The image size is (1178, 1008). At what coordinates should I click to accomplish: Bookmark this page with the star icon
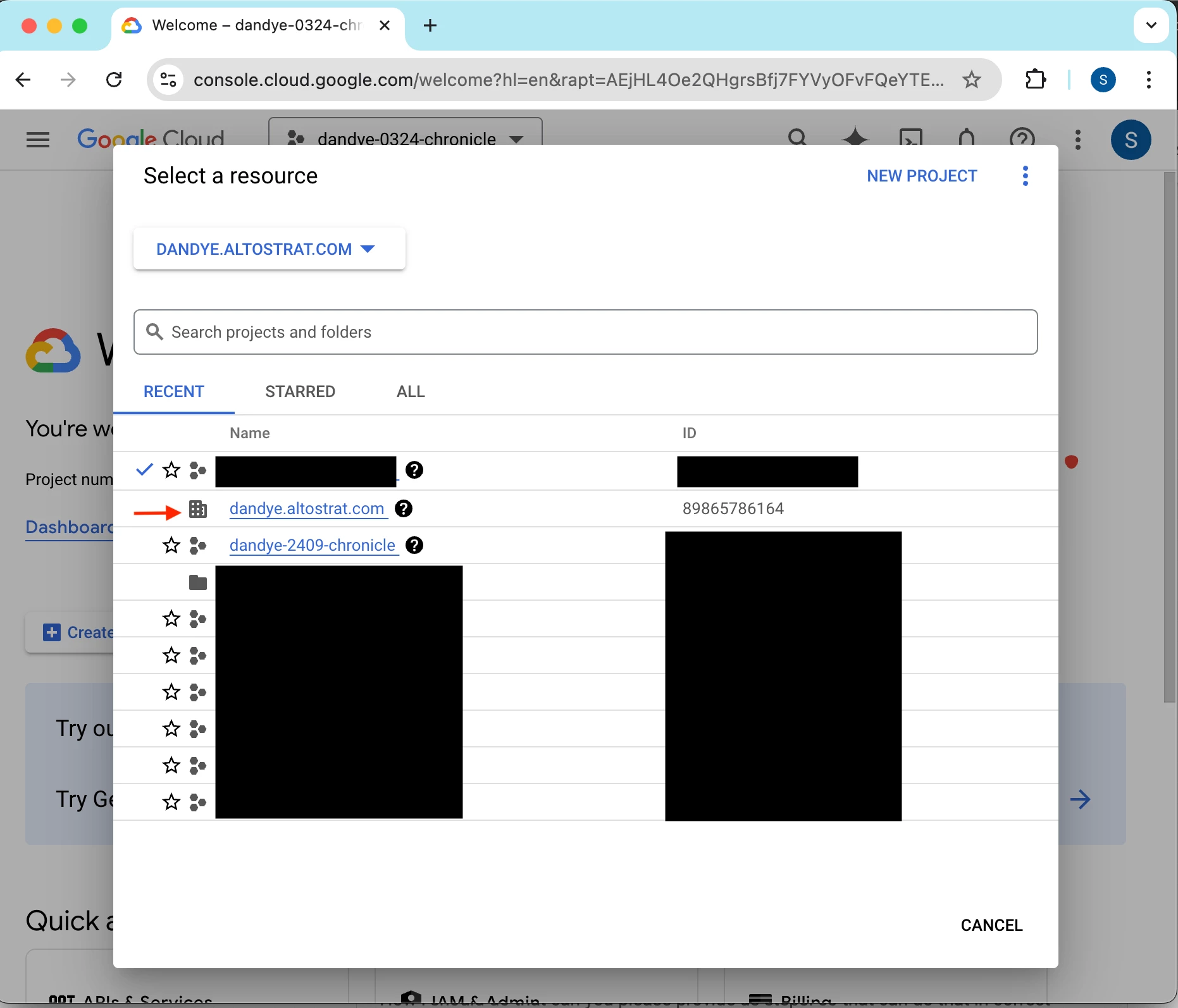(972, 80)
